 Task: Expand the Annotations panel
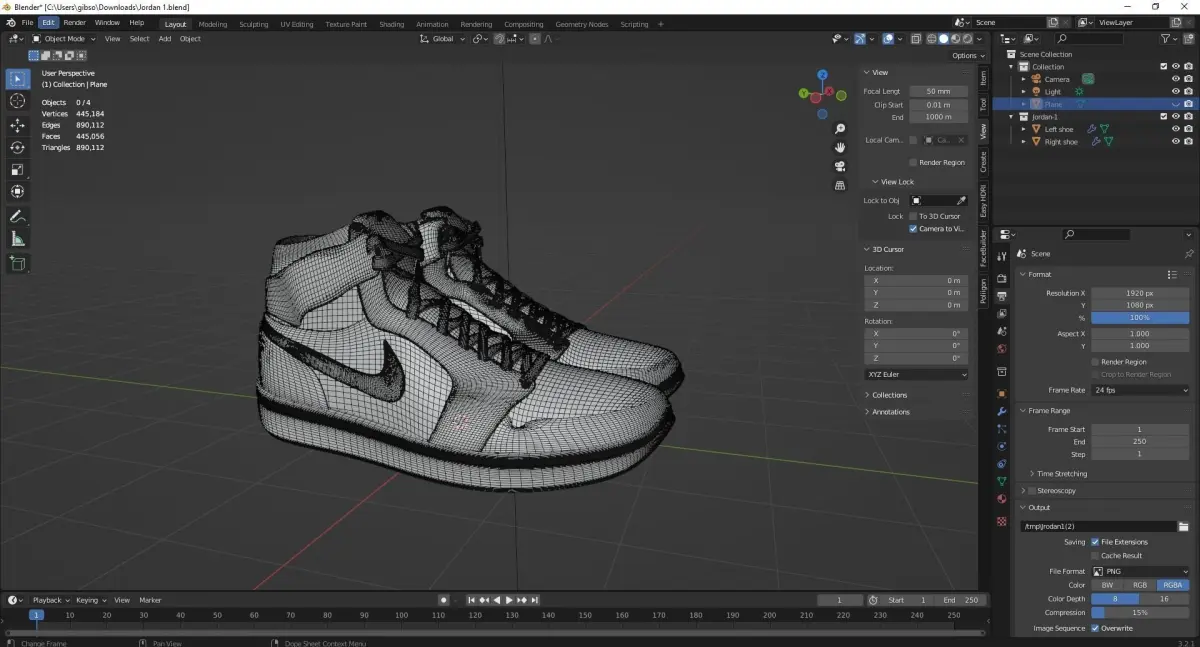click(890, 412)
